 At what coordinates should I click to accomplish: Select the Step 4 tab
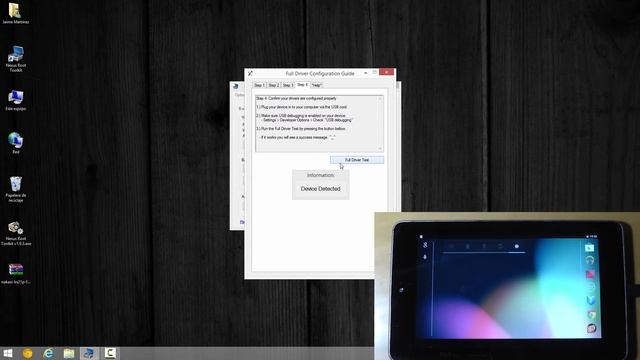(x=302, y=85)
